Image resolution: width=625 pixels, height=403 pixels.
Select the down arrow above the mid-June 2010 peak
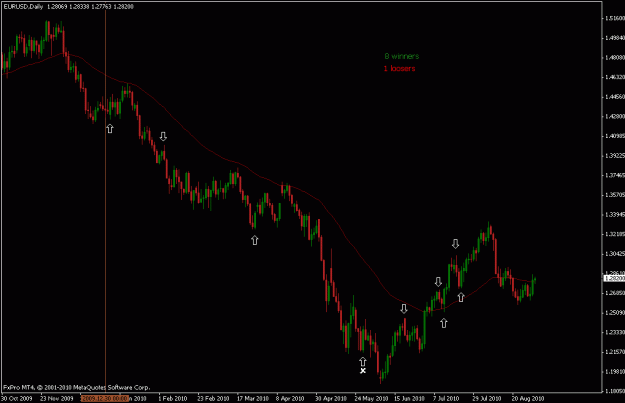404,309
